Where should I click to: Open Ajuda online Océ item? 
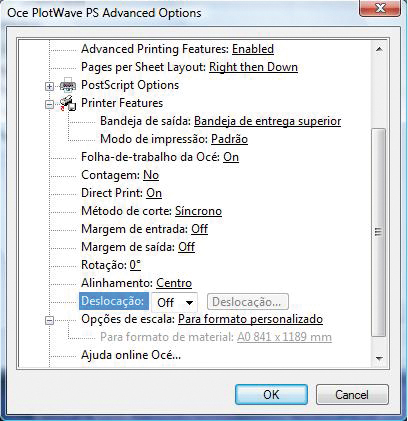pyautogui.click(x=131, y=355)
